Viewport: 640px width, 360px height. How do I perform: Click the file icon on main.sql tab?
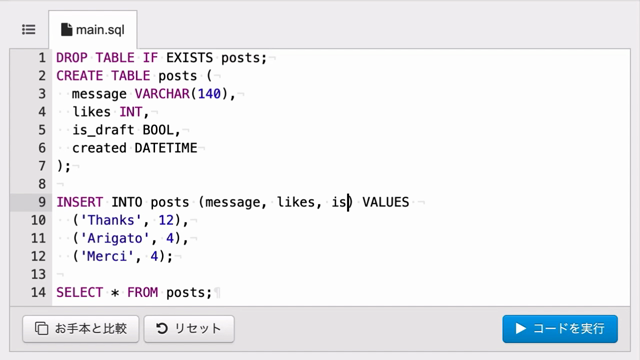(x=66, y=29)
